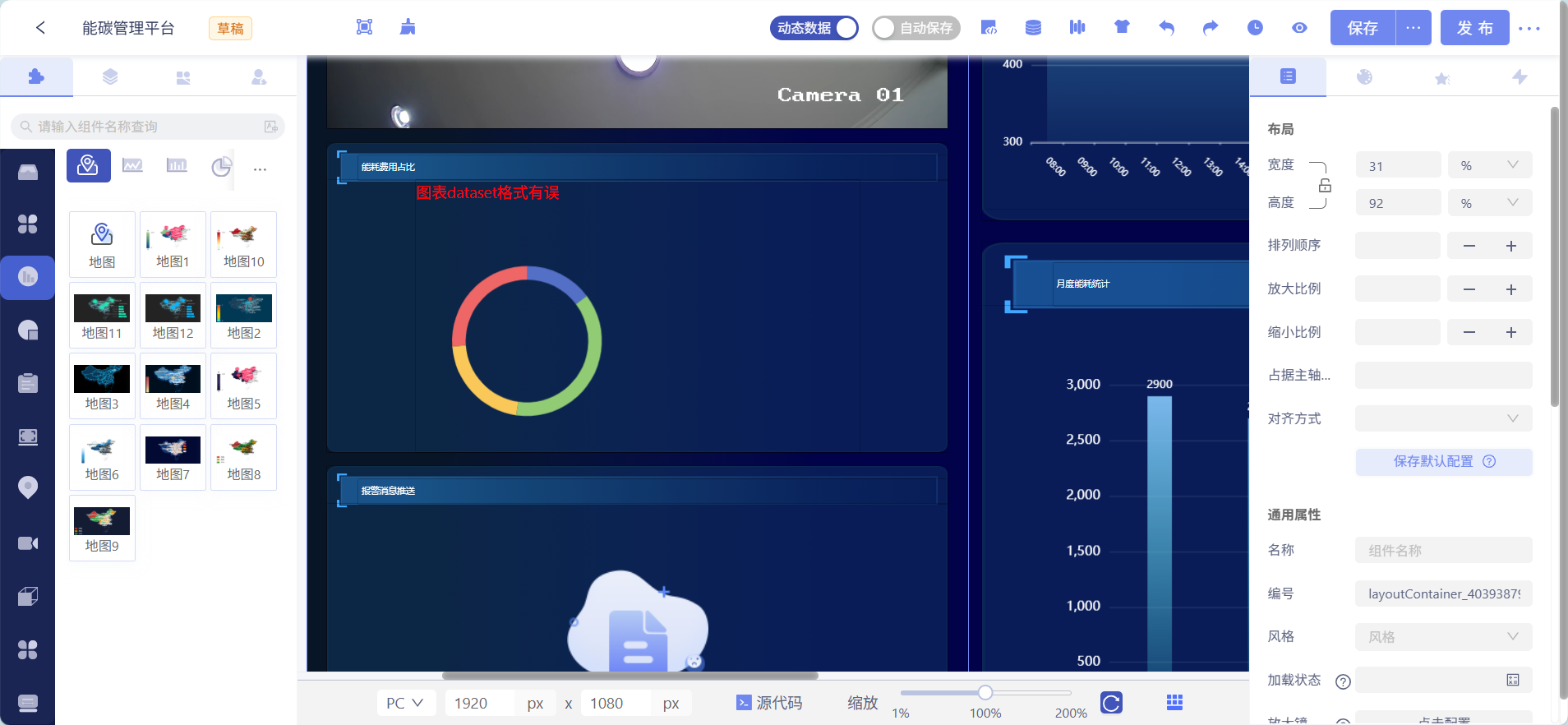This screenshot has height=725, width=1568.
Task: Click the undo arrow icon in top toolbar
Action: coord(1166,28)
